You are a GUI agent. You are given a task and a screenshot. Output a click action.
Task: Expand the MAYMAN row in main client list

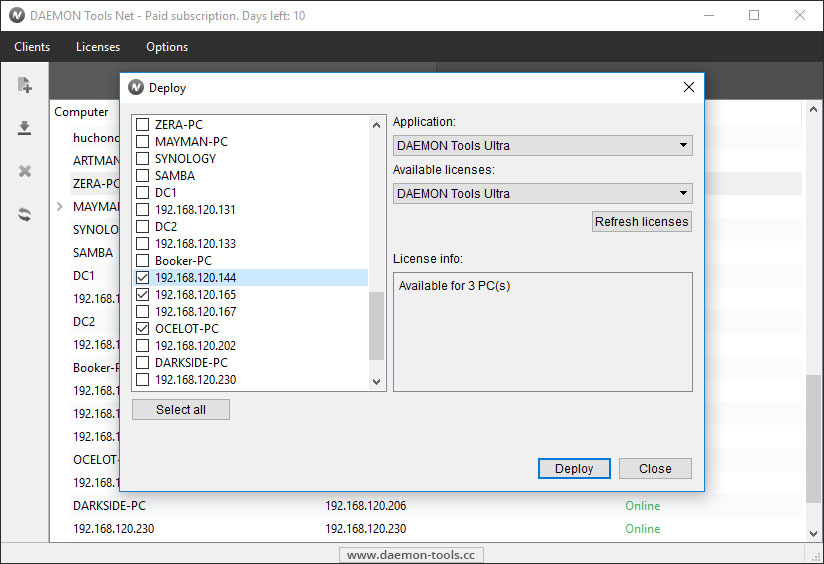pos(59,207)
